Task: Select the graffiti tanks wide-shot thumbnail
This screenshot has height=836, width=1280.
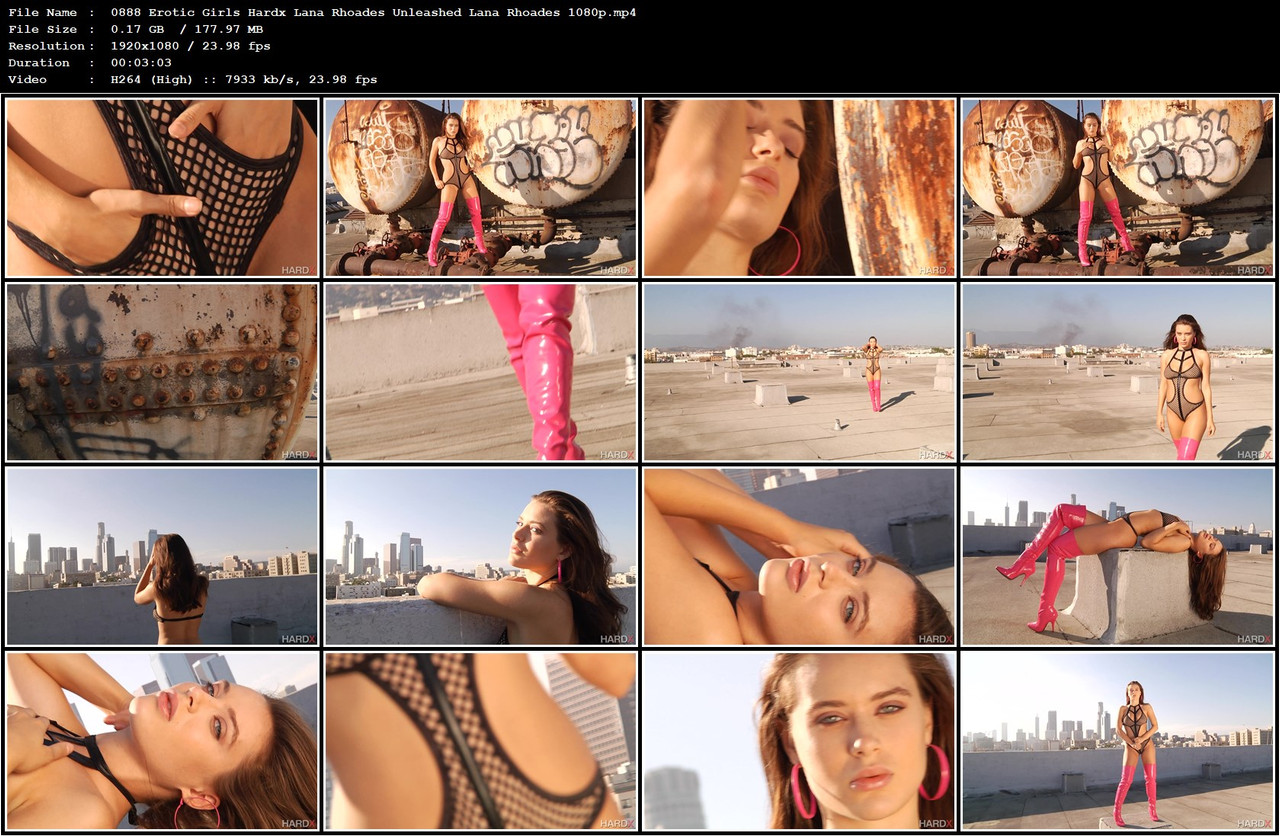Action: click(x=480, y=186)
